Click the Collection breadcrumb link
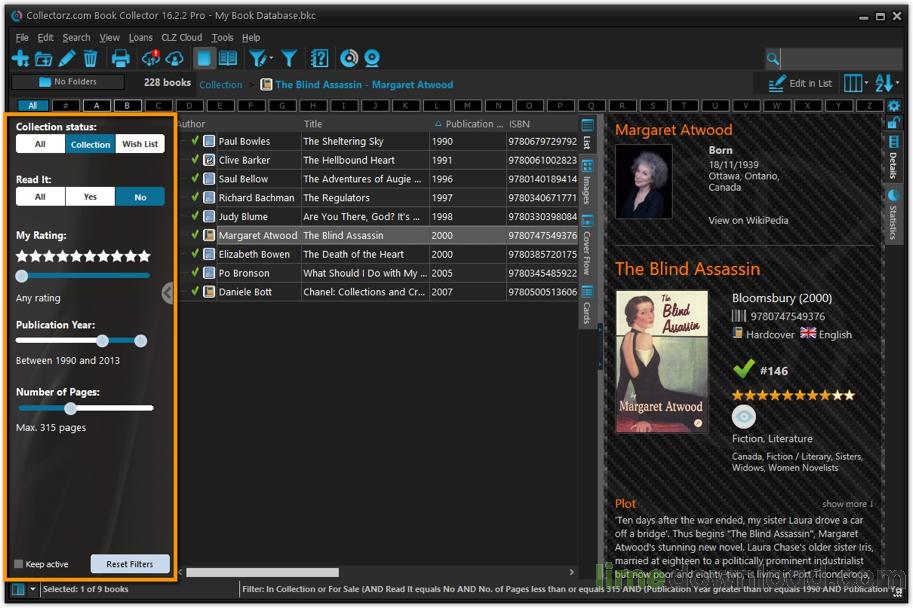Viewport: 913px width, 608px height. coord(221,84)
